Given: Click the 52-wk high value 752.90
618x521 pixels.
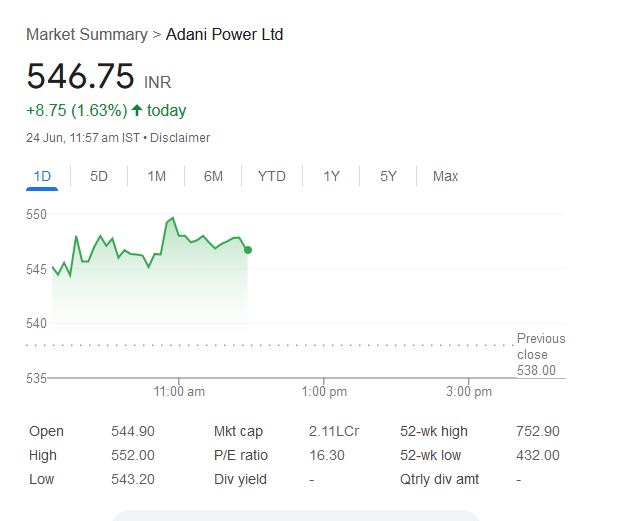Looking at the screenshot, I should [x=538, y=432].
